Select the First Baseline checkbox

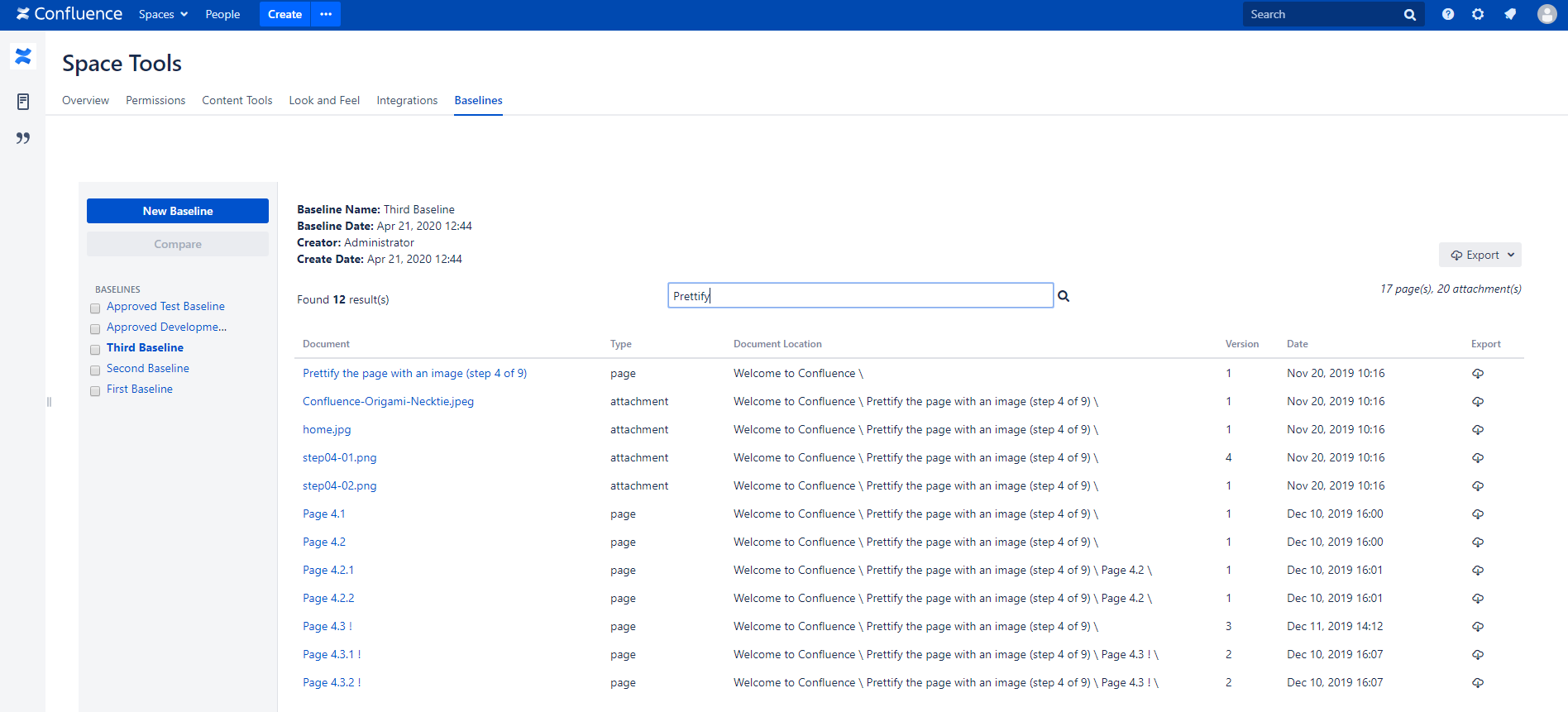(x=95, y=391)
